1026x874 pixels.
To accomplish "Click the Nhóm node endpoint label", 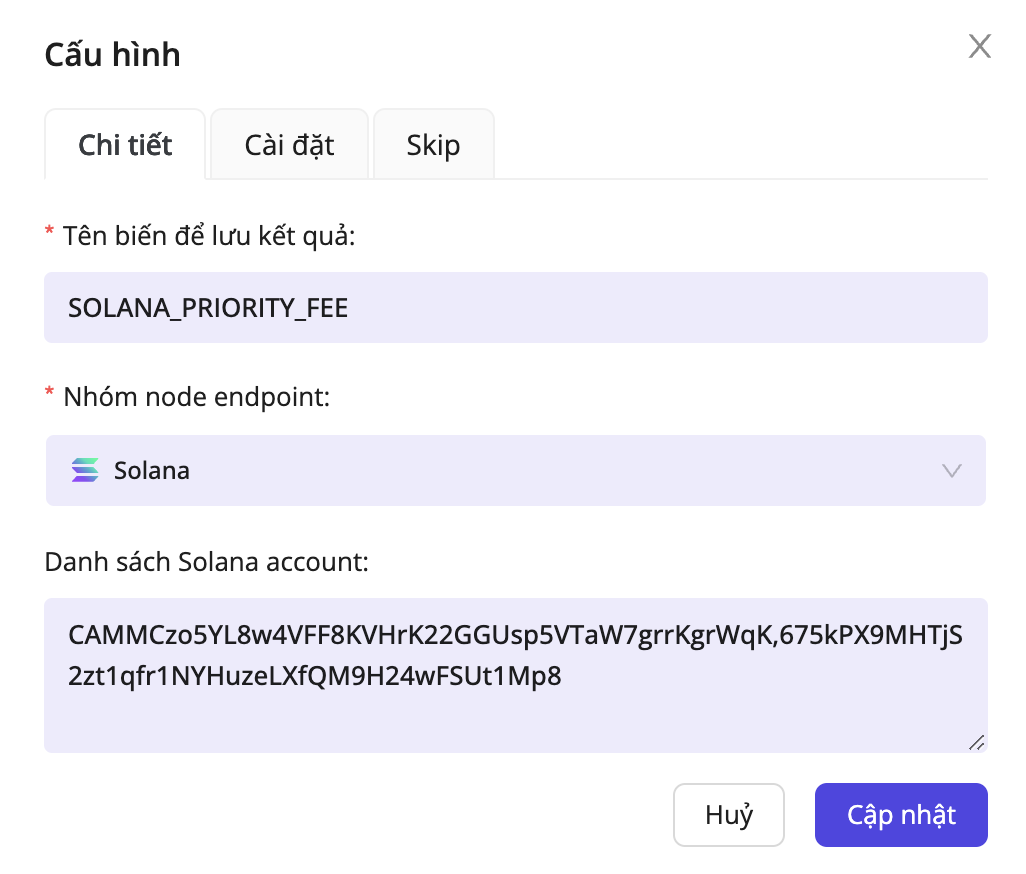I will 196,397.
